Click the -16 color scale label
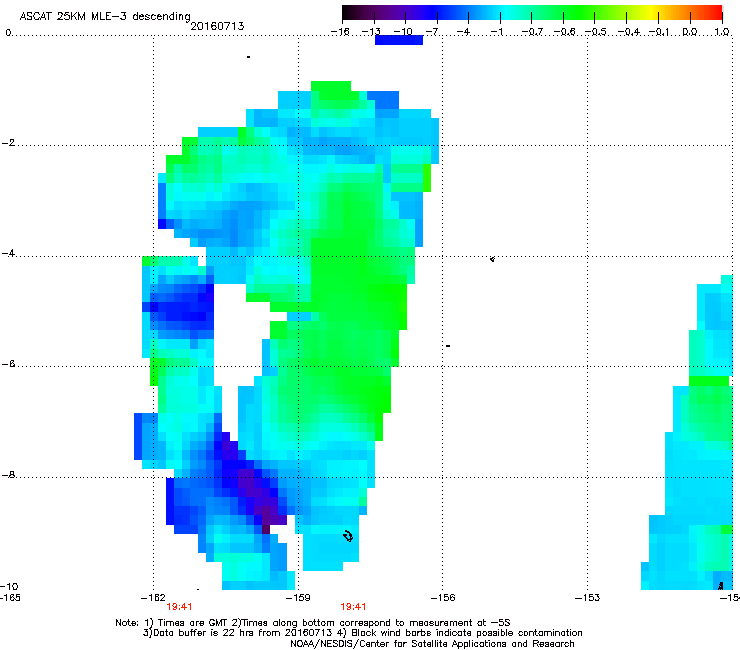740x650 pixels. (340, 32)
